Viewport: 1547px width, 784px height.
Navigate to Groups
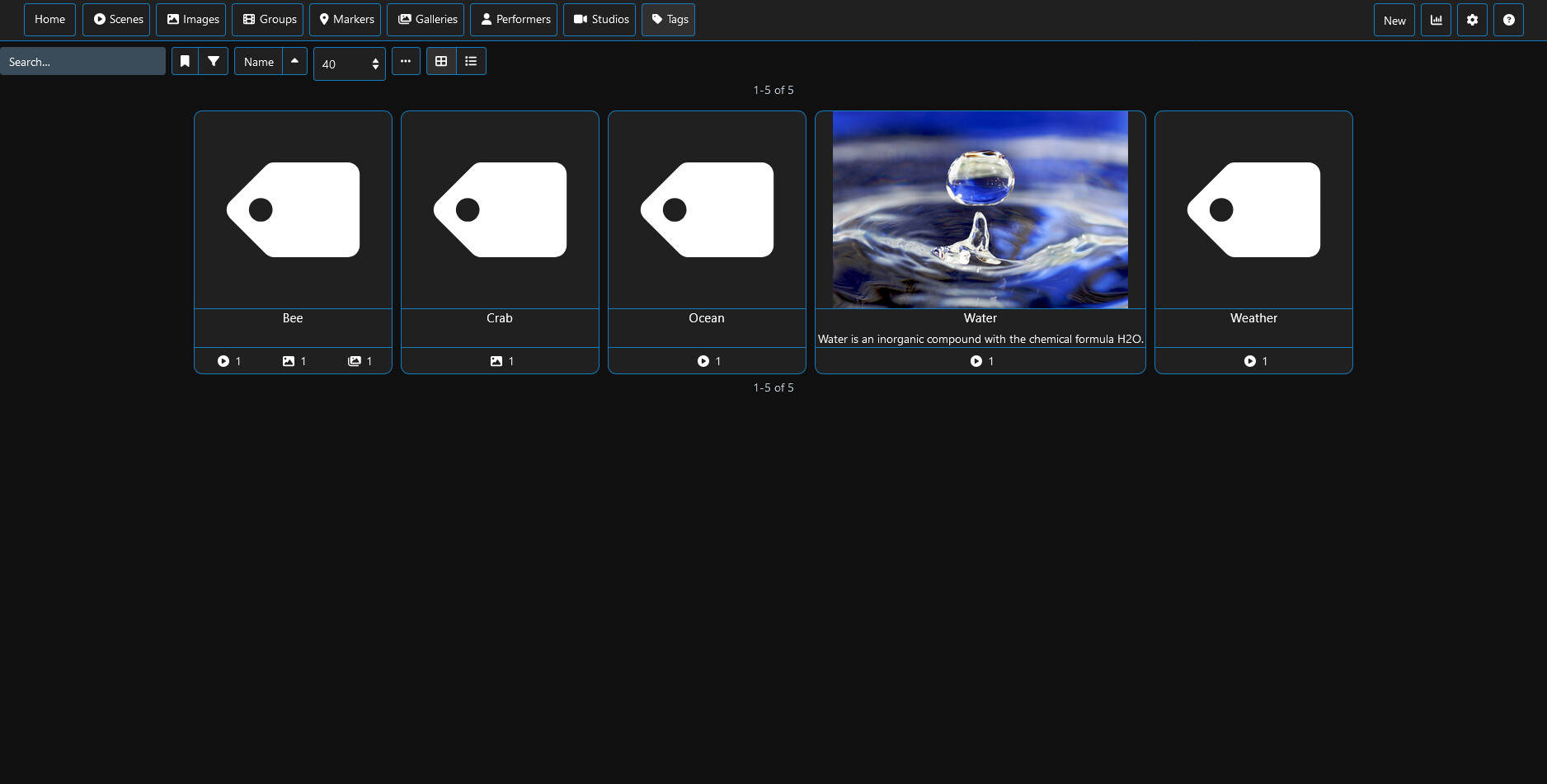point(268,20)
